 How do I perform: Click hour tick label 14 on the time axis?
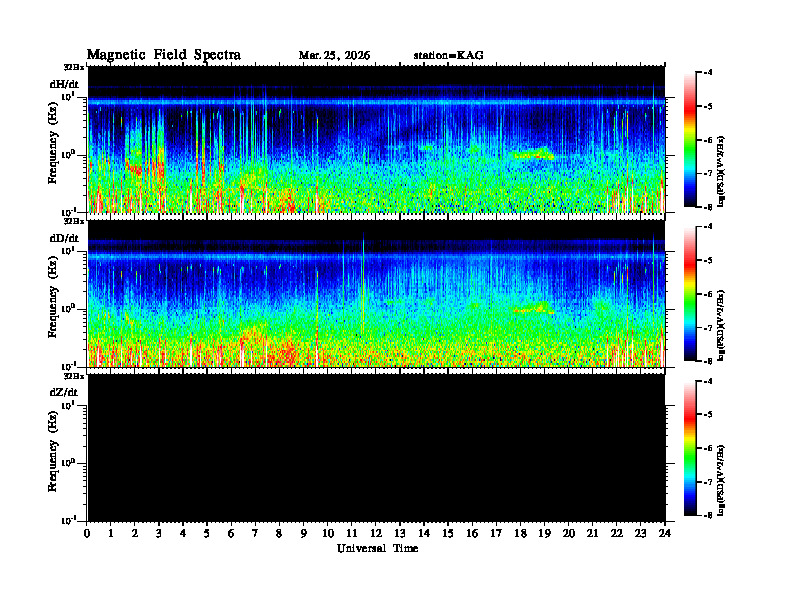424,534
